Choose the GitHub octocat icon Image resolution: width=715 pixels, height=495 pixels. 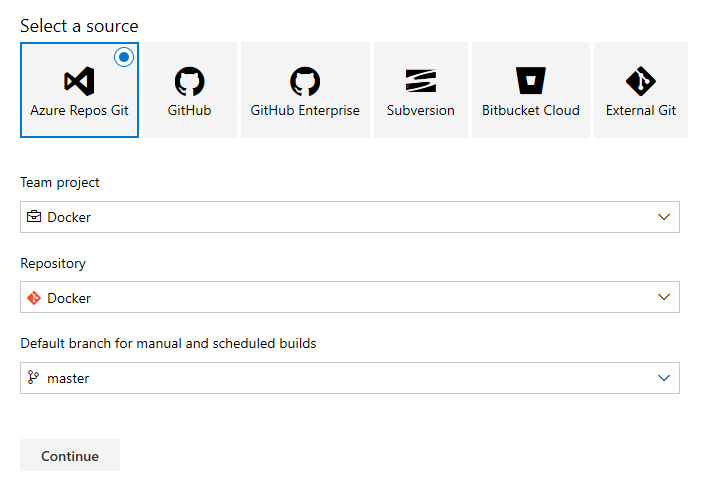190,81
